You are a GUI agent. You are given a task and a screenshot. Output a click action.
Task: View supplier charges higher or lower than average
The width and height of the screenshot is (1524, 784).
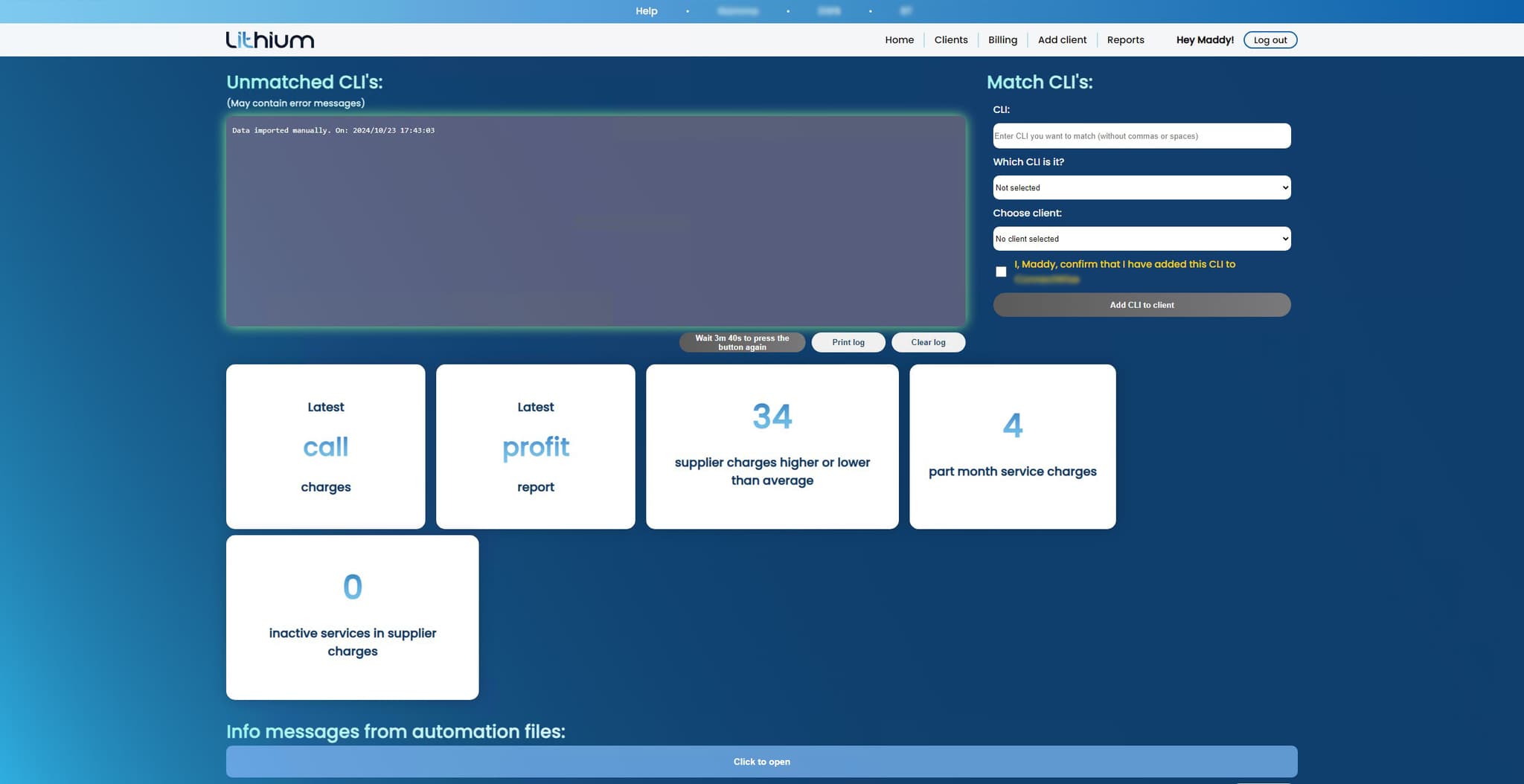772,446
